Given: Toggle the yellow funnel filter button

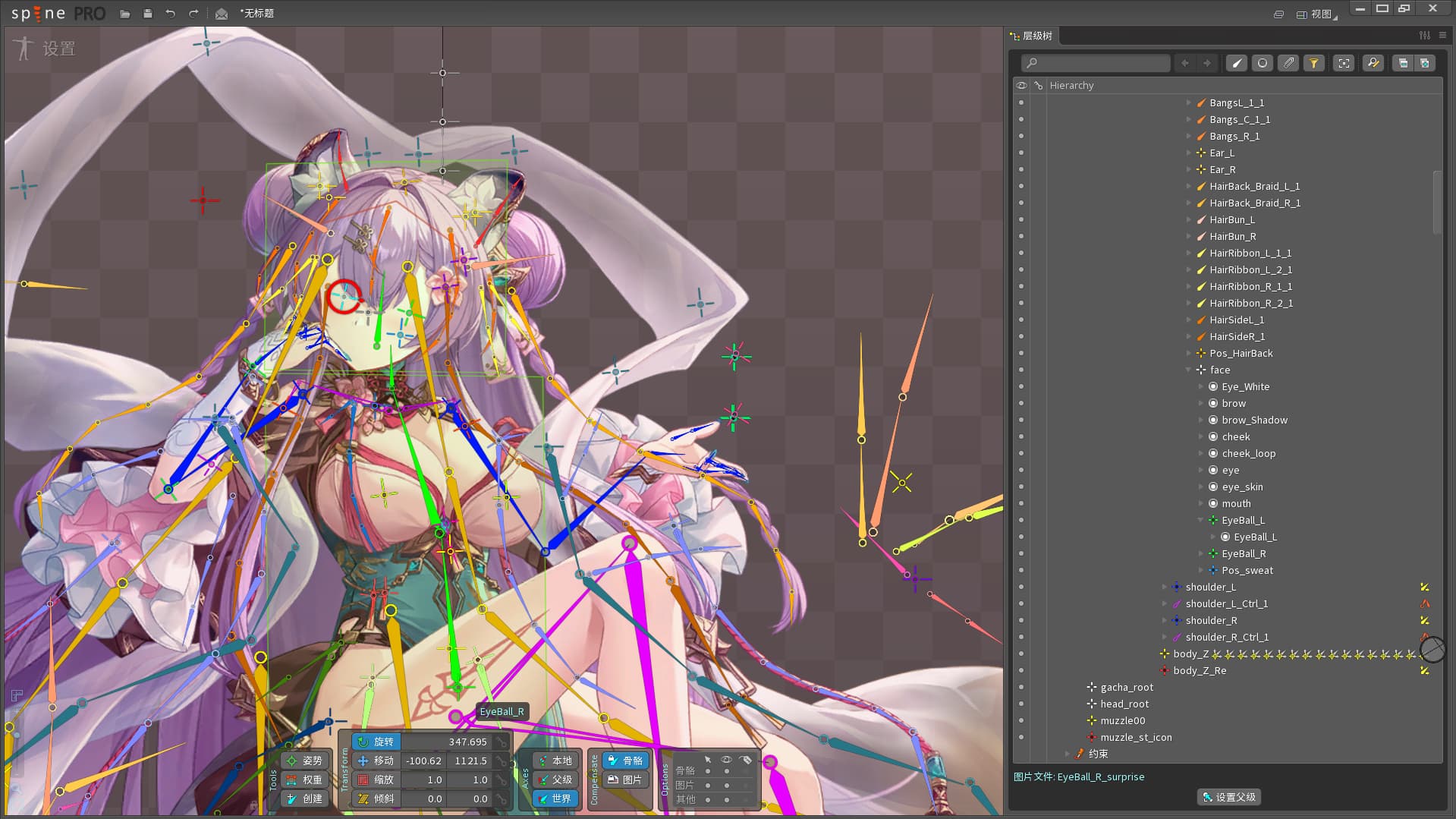Looking at the screenshot, I should 1313,63.
